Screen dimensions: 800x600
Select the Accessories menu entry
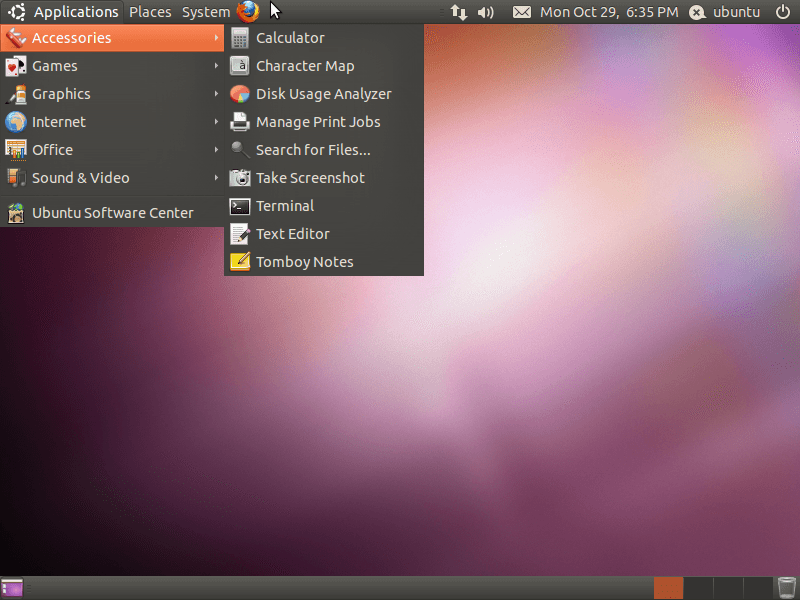click(x=112, y=38)
